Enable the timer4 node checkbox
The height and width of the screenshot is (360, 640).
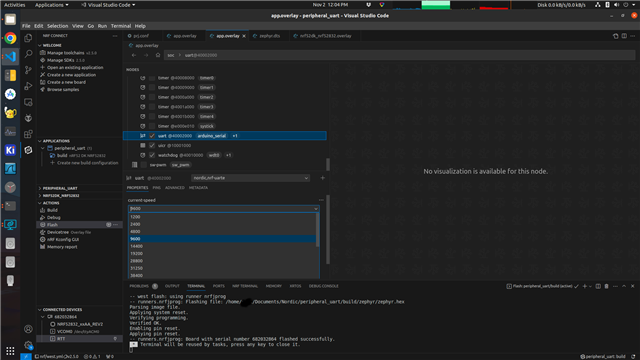[x=152, y=116]
